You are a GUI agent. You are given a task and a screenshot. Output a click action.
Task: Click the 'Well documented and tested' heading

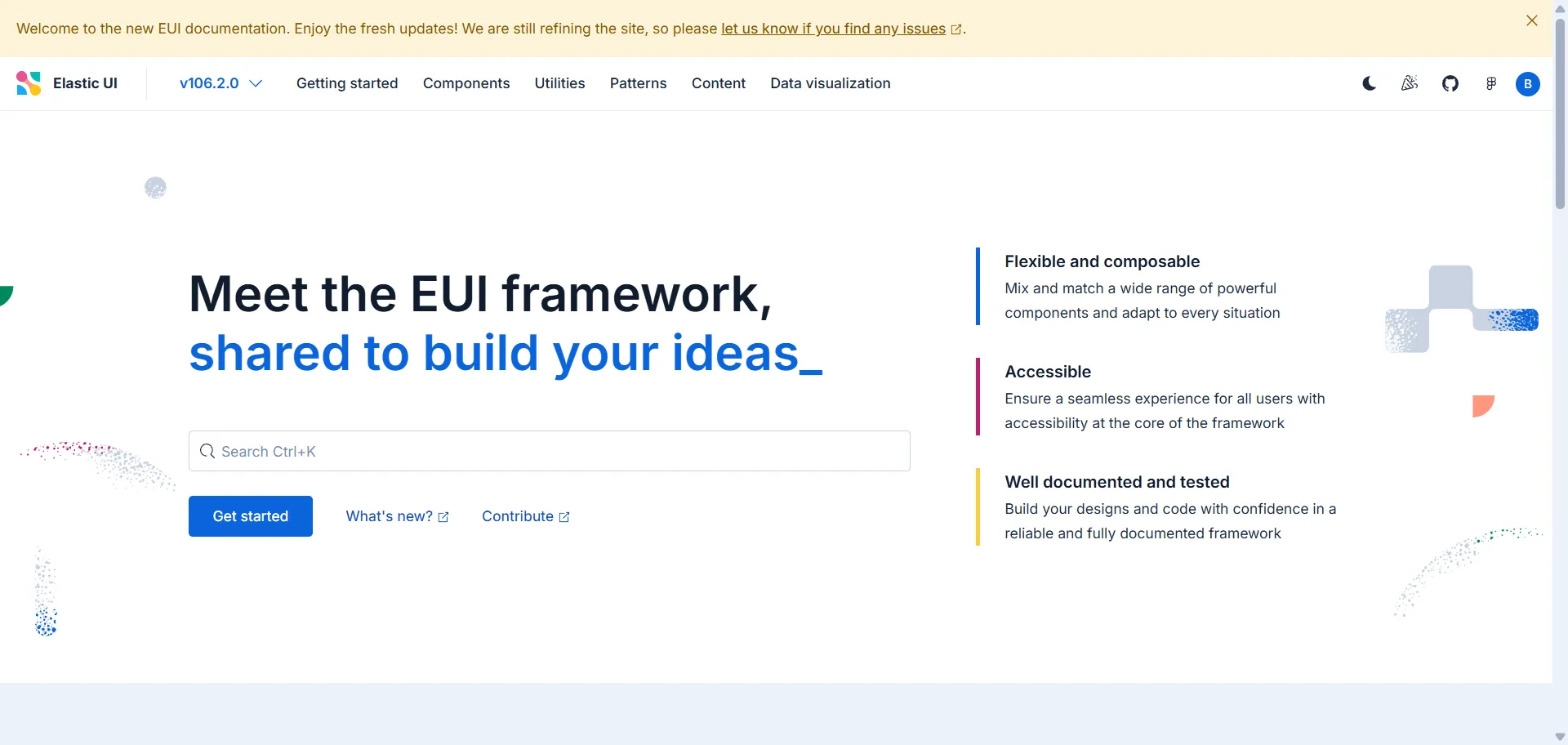[x=1117, y=482]
